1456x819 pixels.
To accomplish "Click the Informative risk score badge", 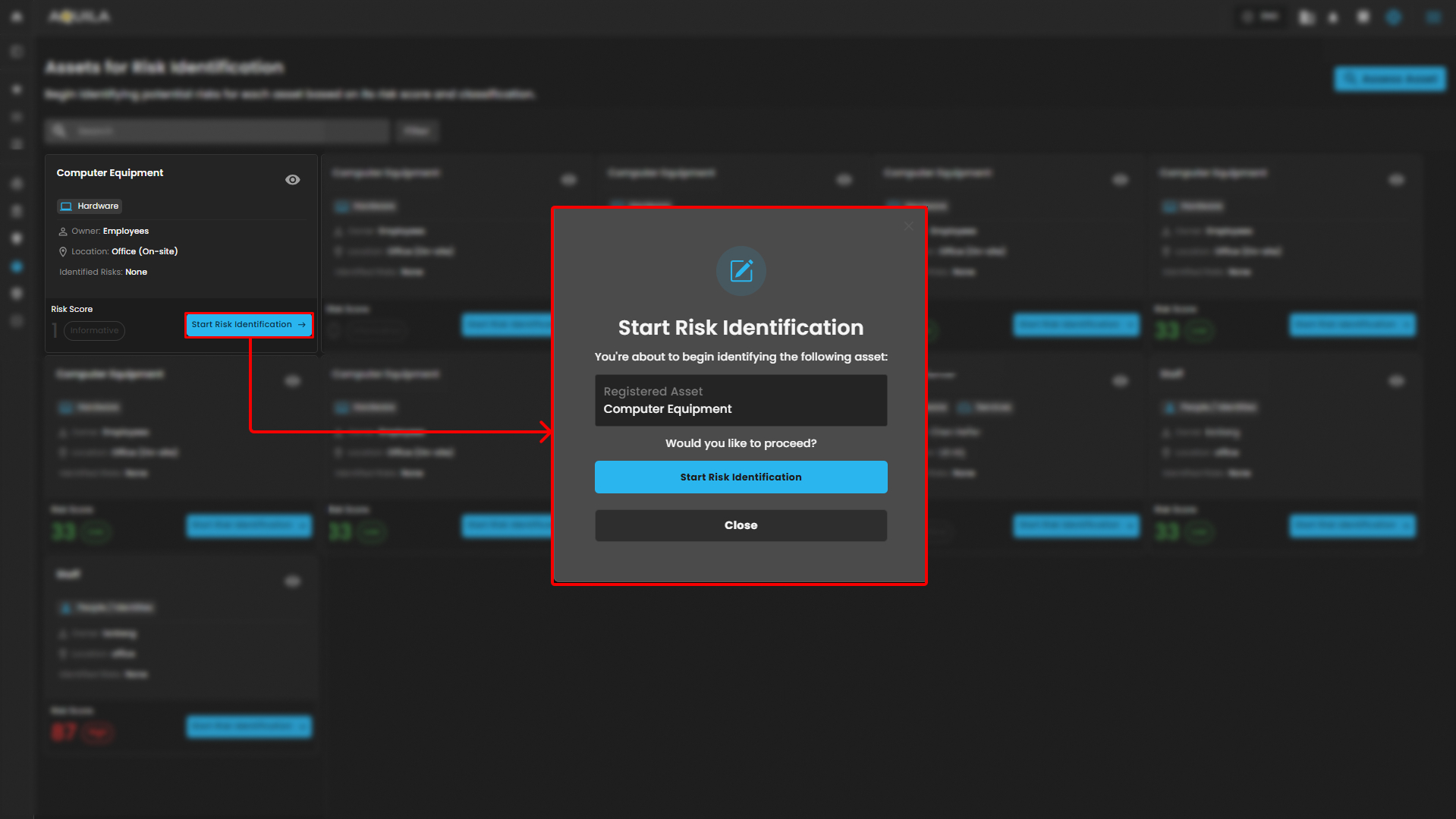I will pyautogui.click(x=94, y=331).
